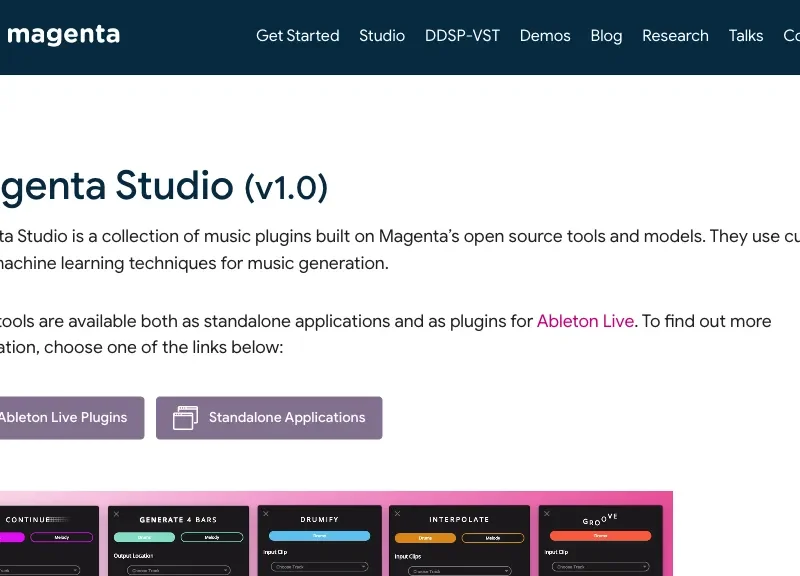This screenshot has width=800, height=576.
Task: Toggle Drums mode in Generate 4 Bars
Action: coord(144,536)
